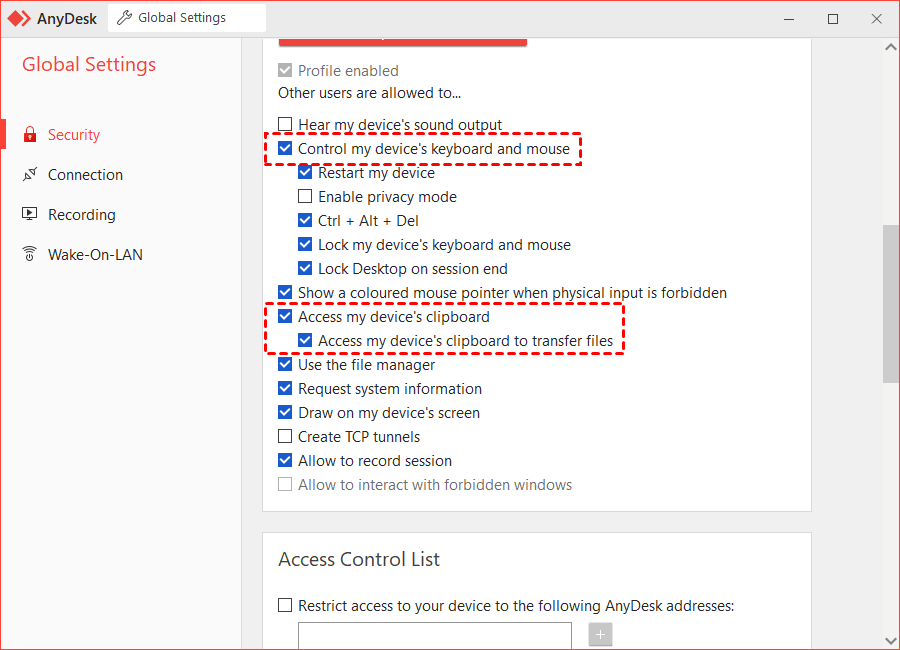The width and height of the screenshot is (900, 650).
Task: Click the wrench icon on Global Settings tab
Action: [125, 18]
